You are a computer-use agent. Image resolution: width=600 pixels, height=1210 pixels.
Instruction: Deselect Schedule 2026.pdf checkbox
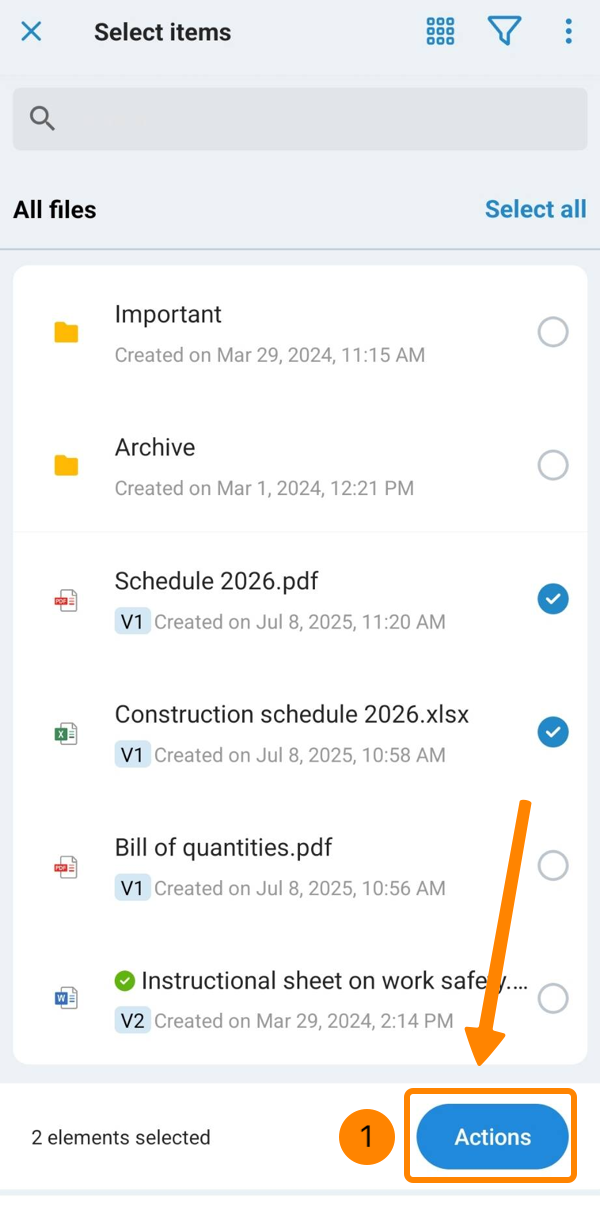click(553, 599)
